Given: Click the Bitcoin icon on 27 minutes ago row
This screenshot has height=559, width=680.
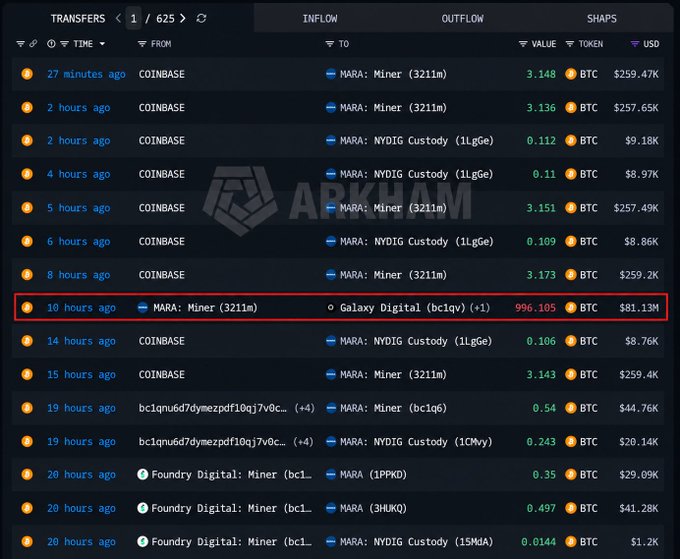Looking at the screenshot, I should click(x=27, y=74).
